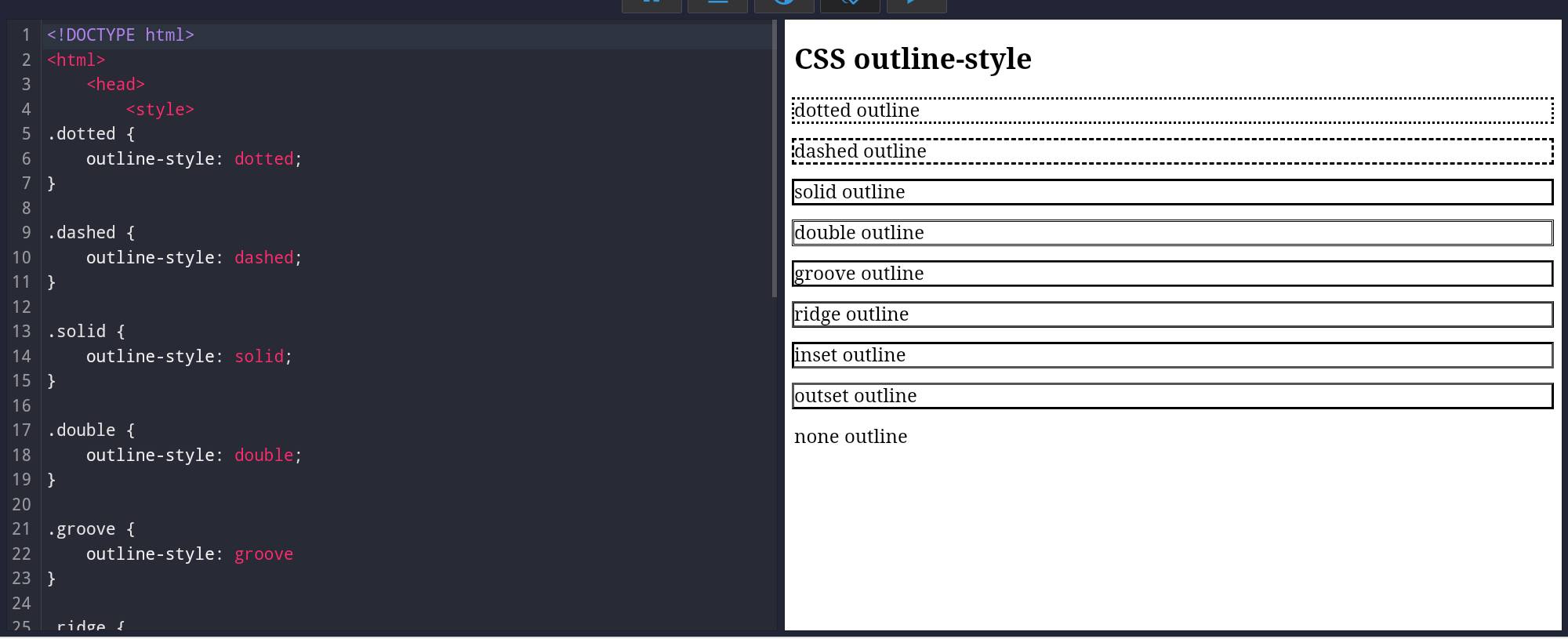Click line number 8 in the gutter
The width and height of the screenshot is (1568, 639).
click(x=26, y=209)
